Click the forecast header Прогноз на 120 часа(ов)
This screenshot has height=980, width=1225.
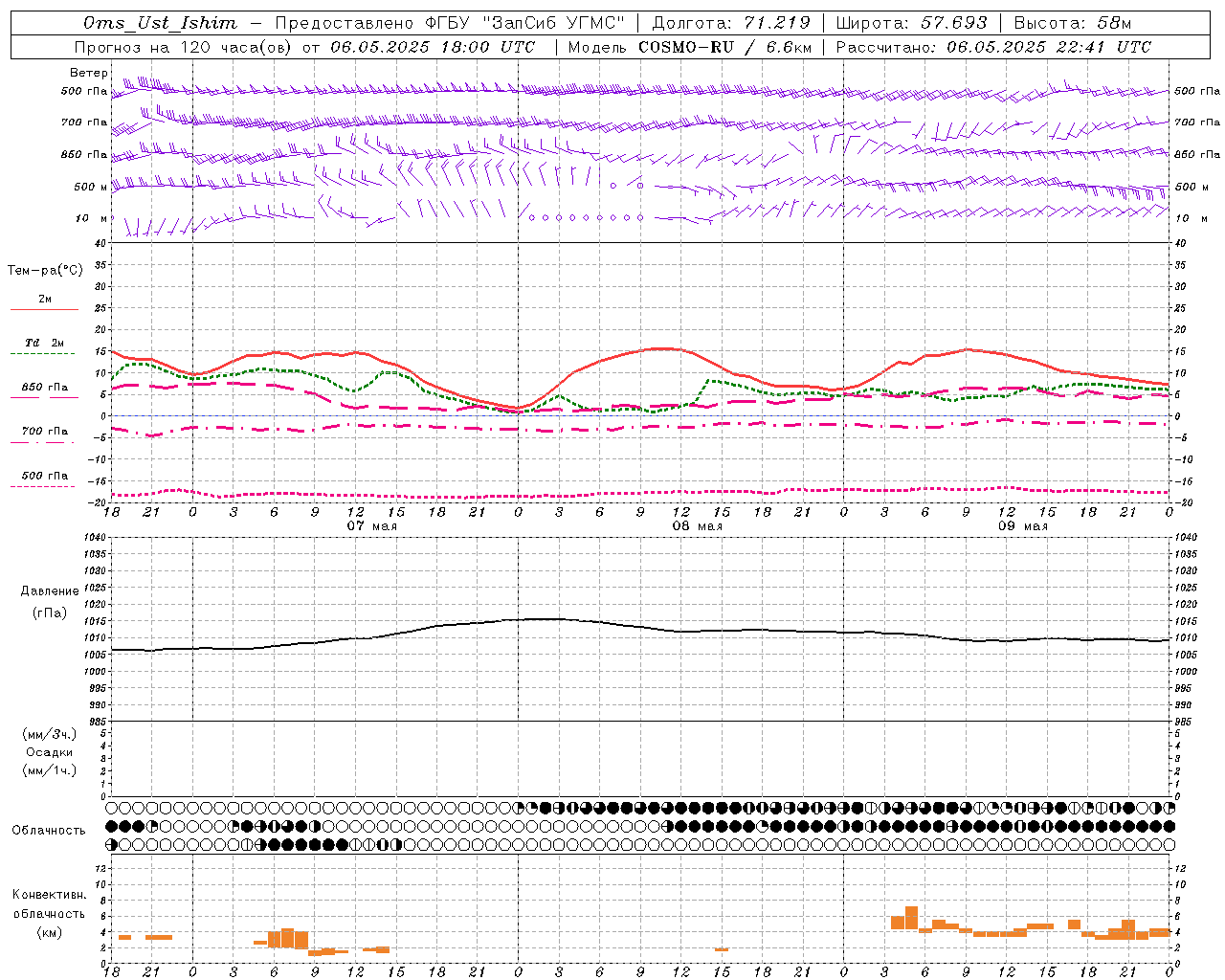184,47
